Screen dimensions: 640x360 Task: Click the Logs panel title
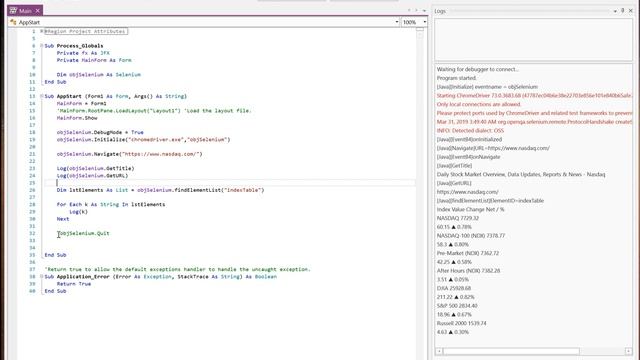pyautogui.click(x=440, y=11)
